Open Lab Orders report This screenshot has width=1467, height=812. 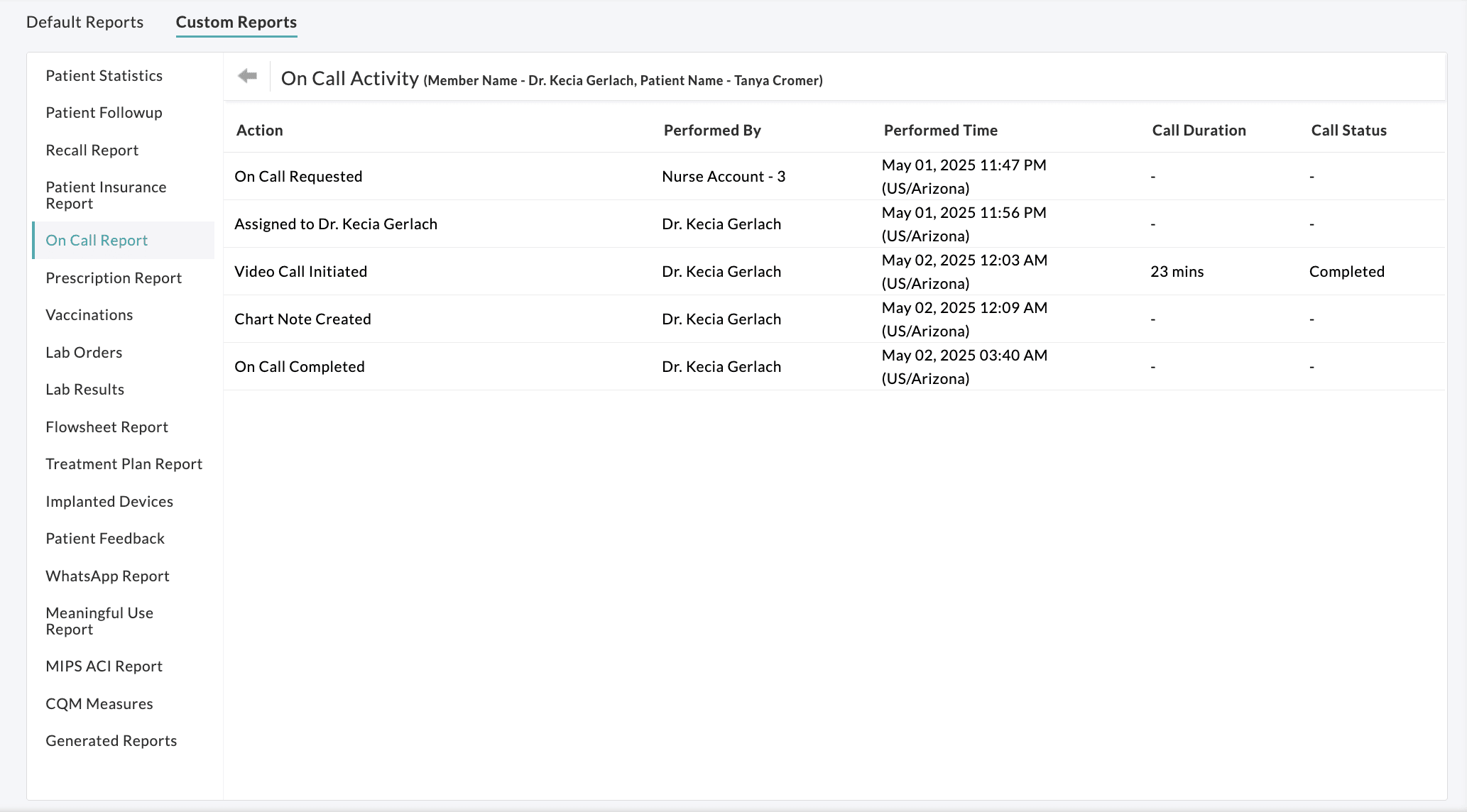point(84,353)
